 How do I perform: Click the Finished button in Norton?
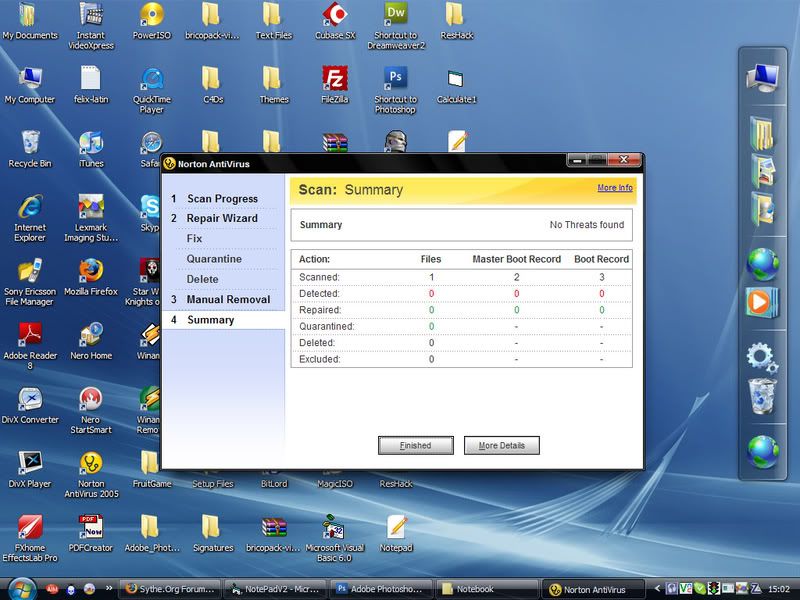416,445
